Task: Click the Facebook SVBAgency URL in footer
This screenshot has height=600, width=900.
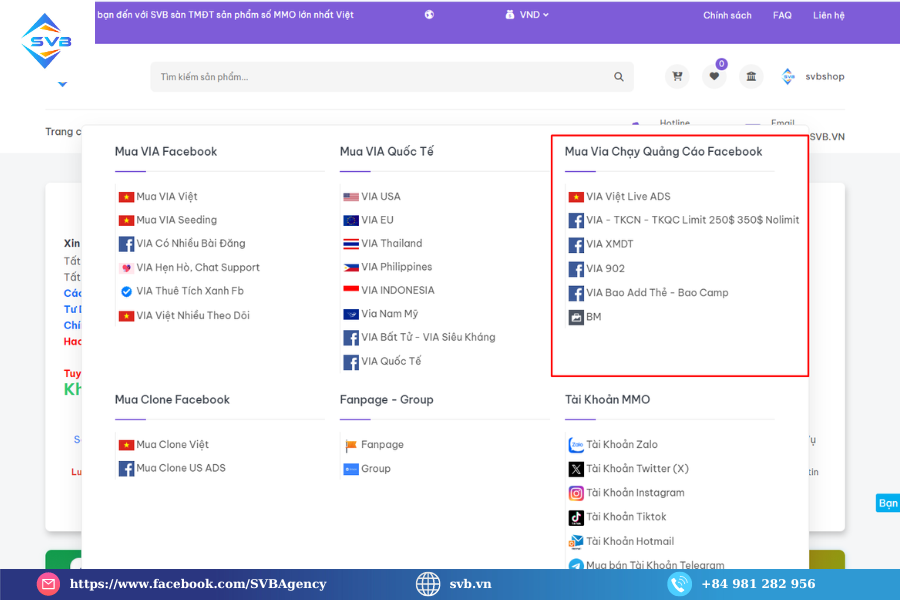Action: tap(198, 584)
